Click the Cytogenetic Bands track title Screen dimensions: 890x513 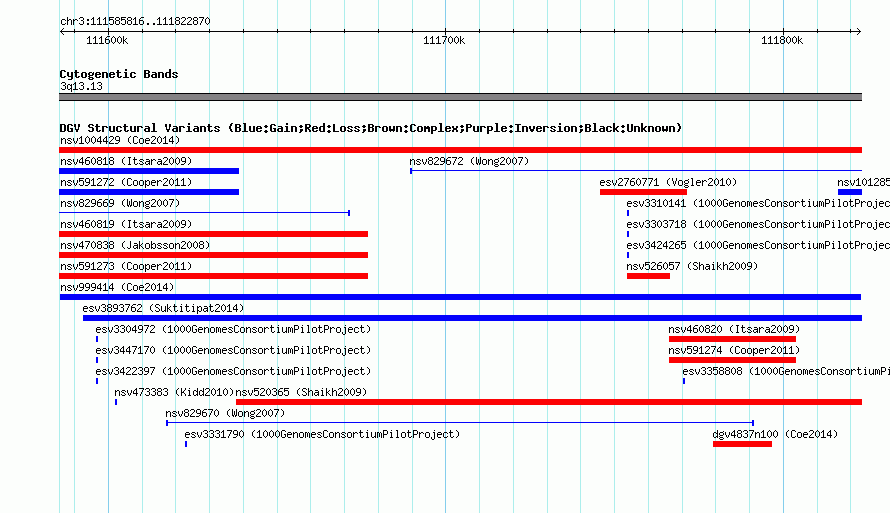click(119, 74)
